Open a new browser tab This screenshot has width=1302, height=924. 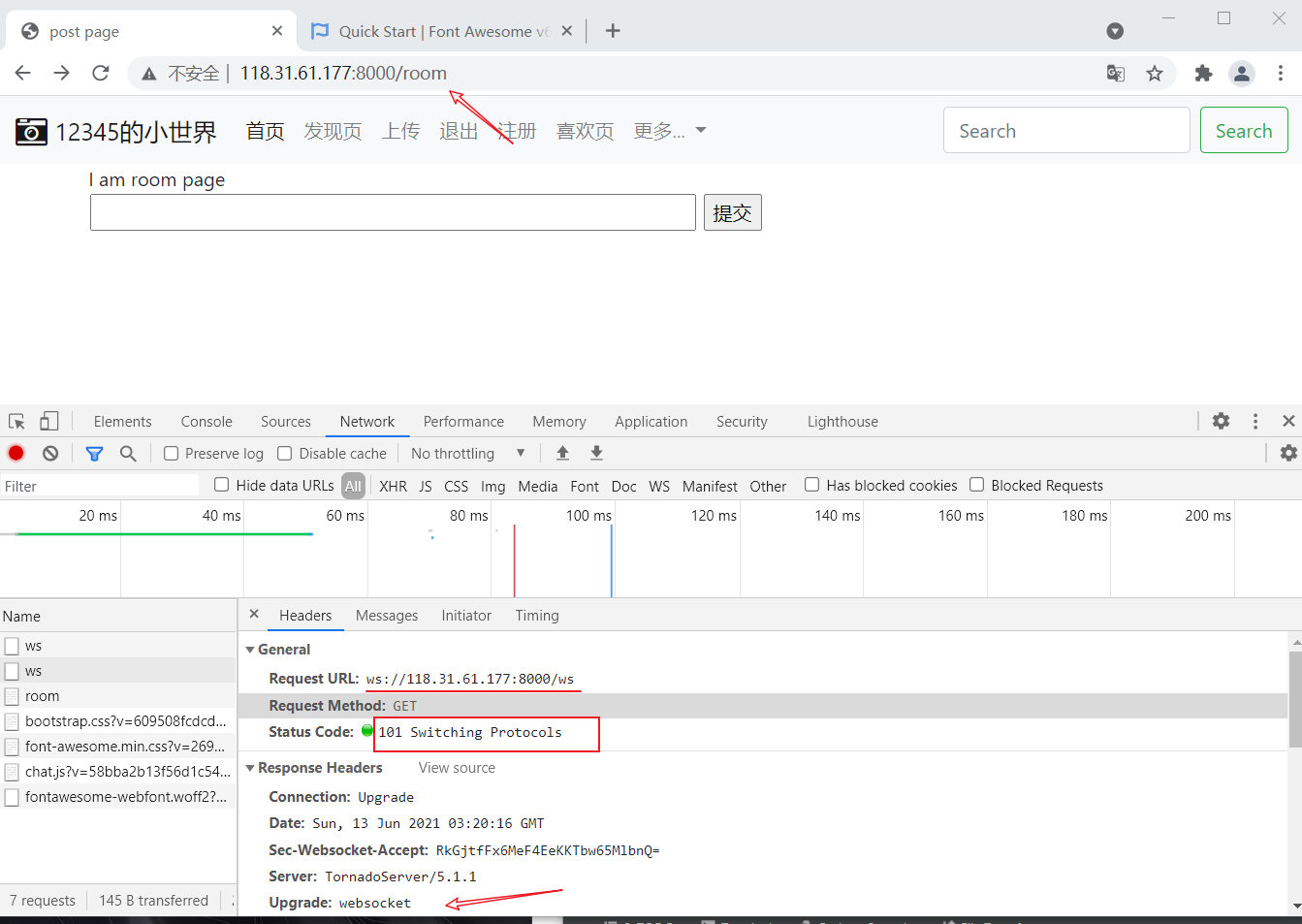[x=613, y=31]
